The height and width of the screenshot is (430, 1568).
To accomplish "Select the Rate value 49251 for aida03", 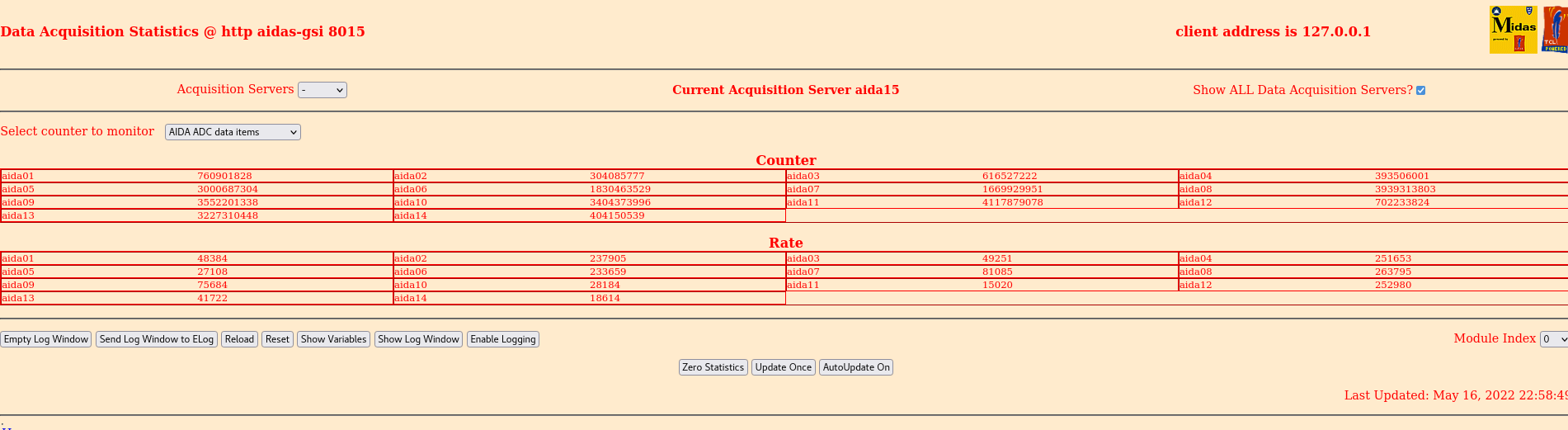I will tap(997, 258).
